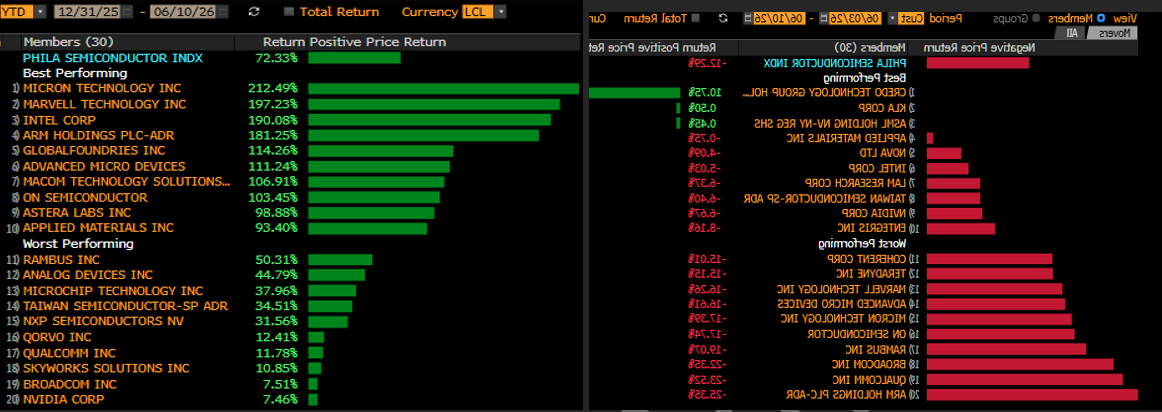The image size is (1162, 412).
Task: Switch to the All tab
Action: 1072,33
